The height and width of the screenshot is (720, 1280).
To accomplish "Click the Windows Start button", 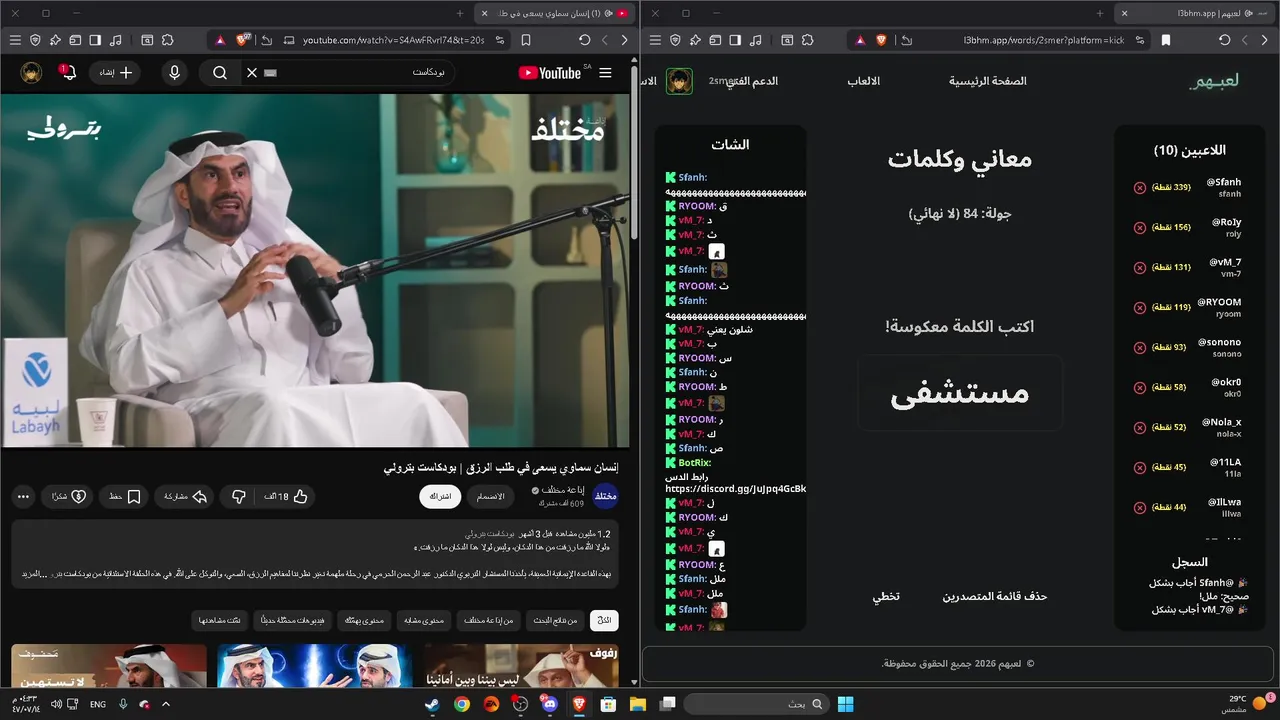I will (845, 704).
